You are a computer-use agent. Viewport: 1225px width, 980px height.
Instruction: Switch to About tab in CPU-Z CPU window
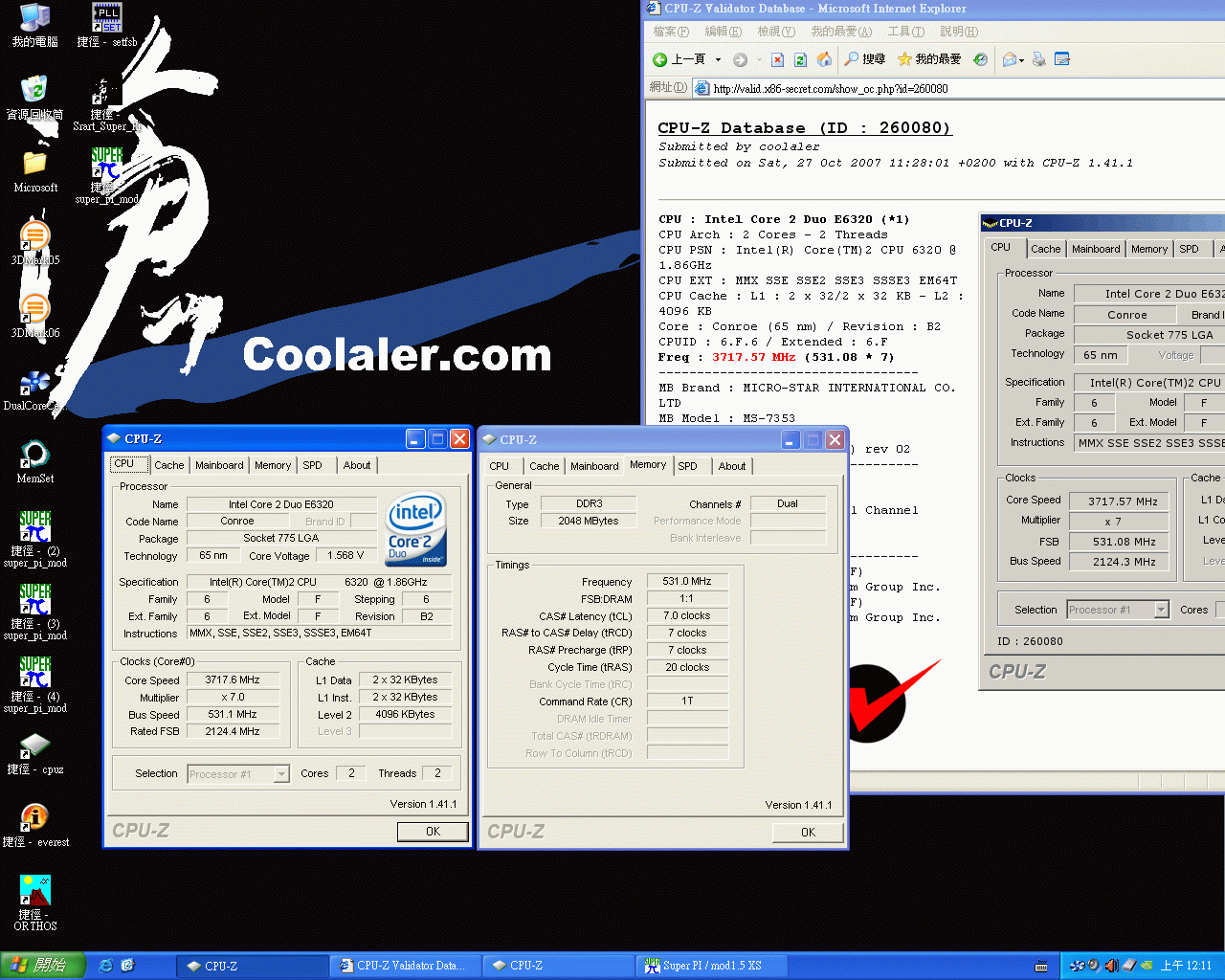[357, 465]
